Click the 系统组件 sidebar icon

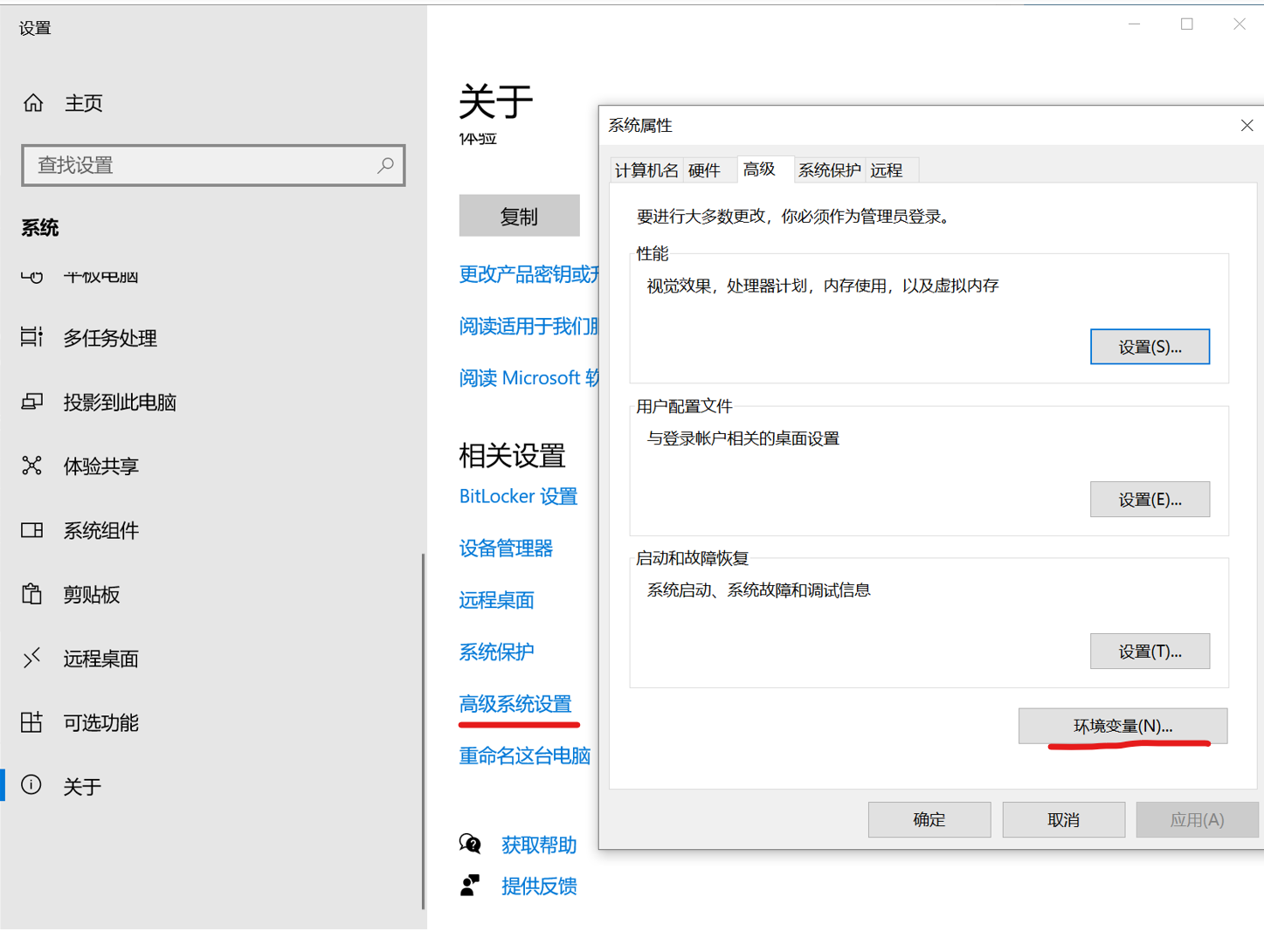point(31,530)
